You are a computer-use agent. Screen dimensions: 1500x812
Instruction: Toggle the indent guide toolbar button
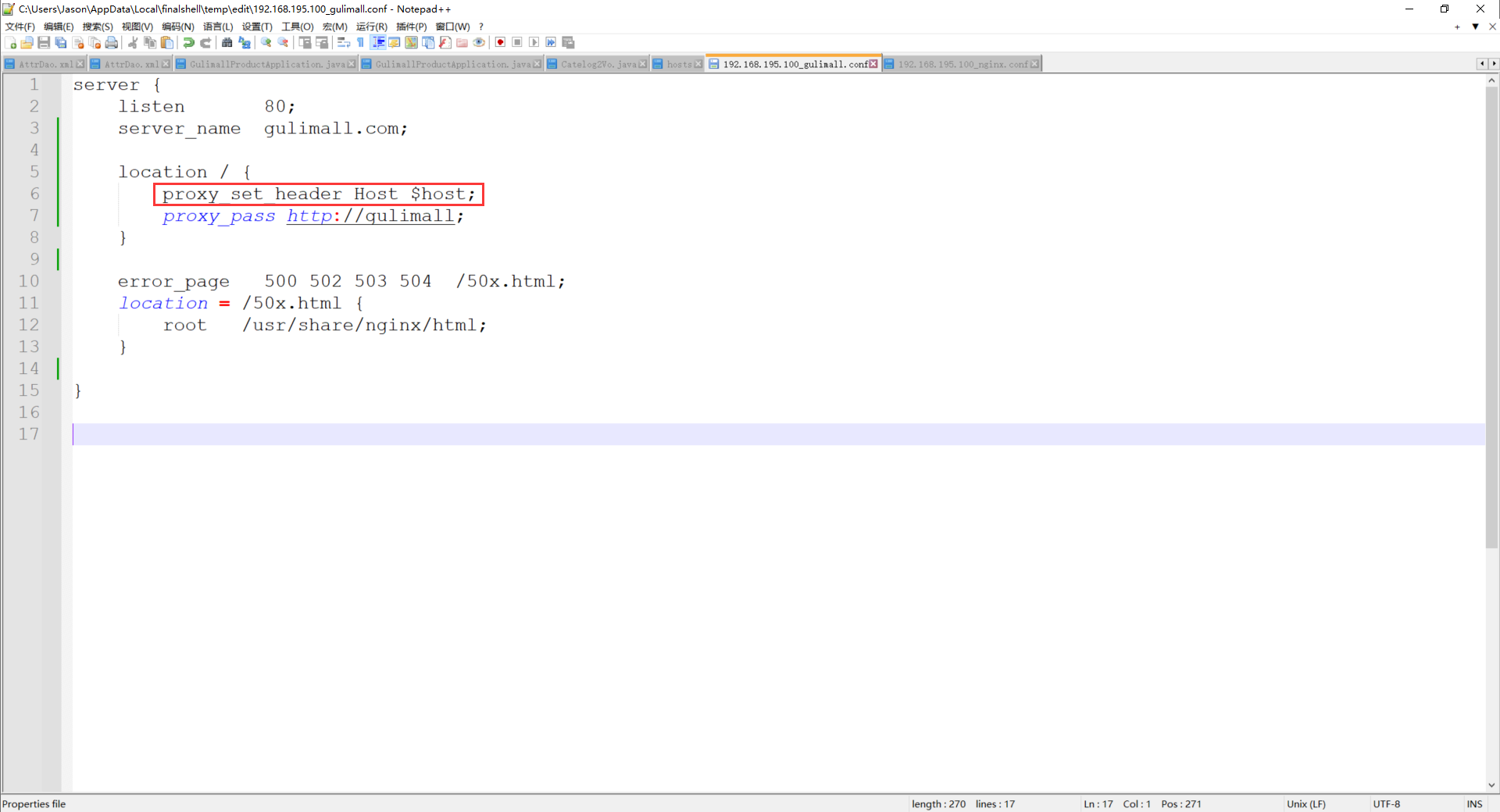pos(378,43)
